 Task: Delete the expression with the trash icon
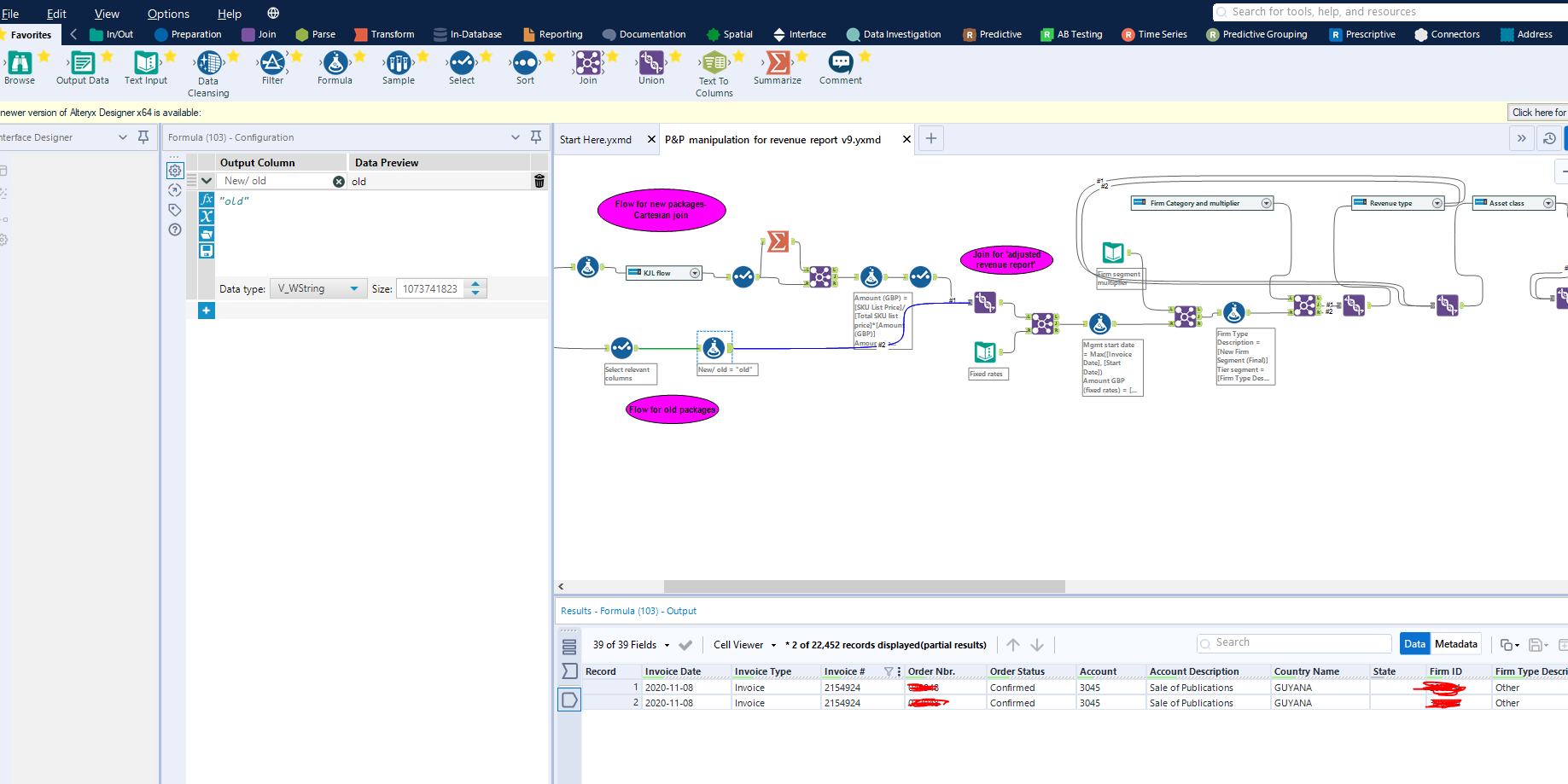[539, 180]
